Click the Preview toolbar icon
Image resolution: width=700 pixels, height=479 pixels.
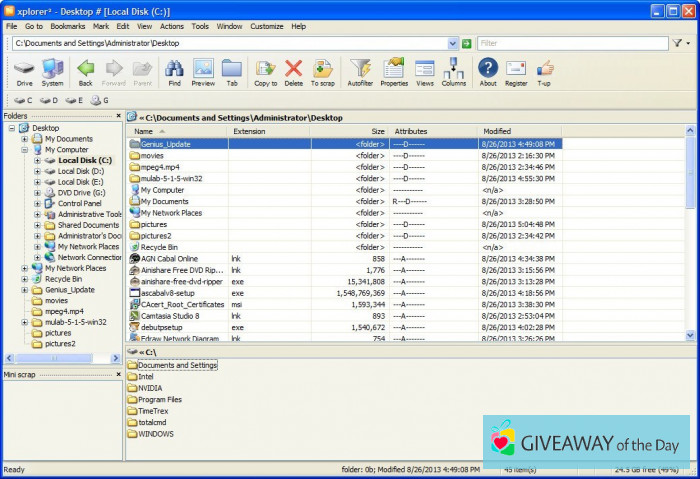tap(203, 70)
